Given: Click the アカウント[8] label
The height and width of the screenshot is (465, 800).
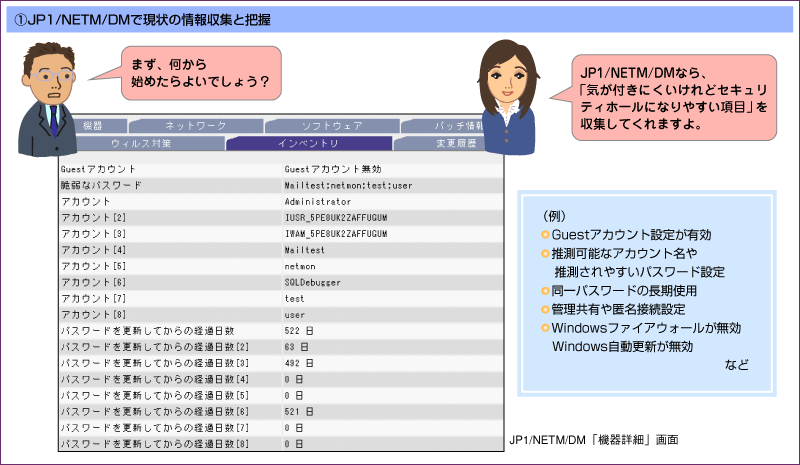Looking at the screenshot, I should (93, 315).
